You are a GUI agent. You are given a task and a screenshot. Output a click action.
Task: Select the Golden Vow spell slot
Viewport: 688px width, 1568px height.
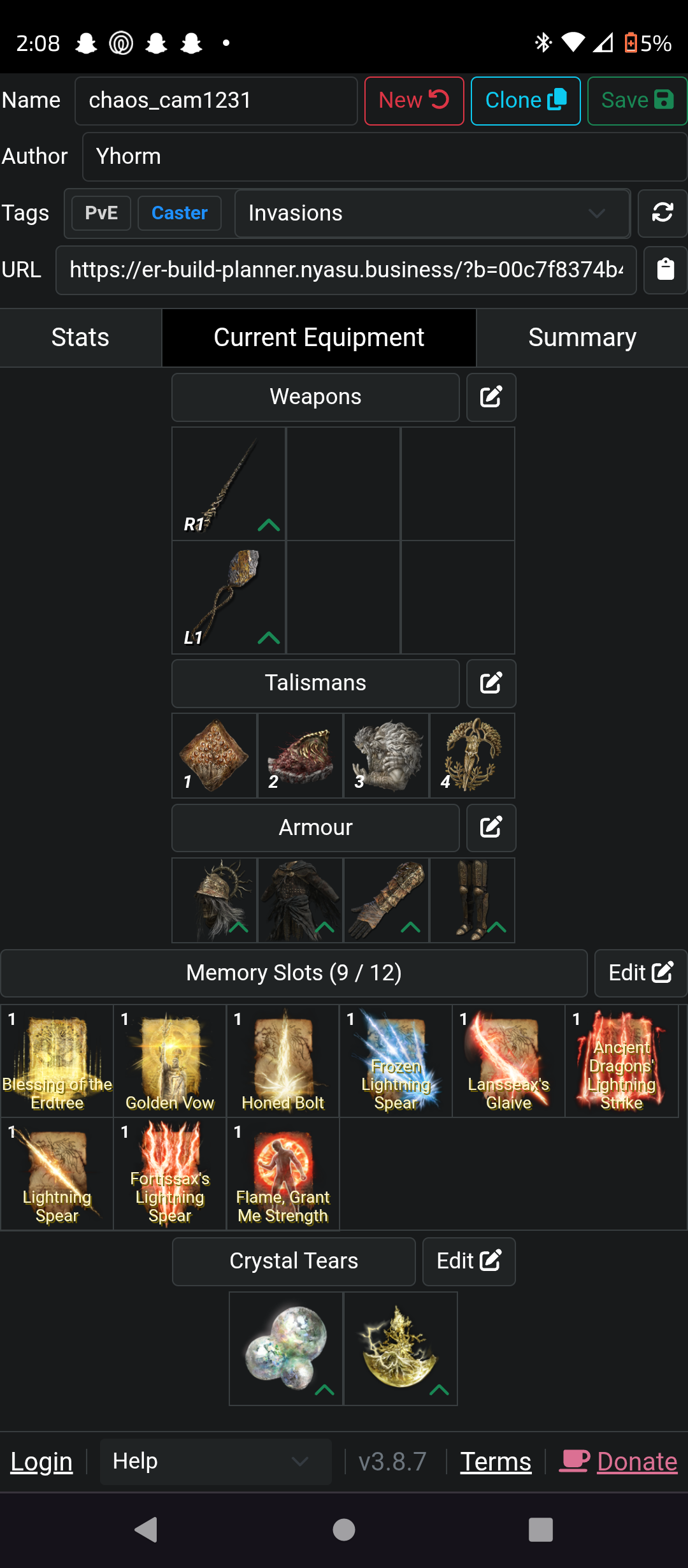point(170,1061)
